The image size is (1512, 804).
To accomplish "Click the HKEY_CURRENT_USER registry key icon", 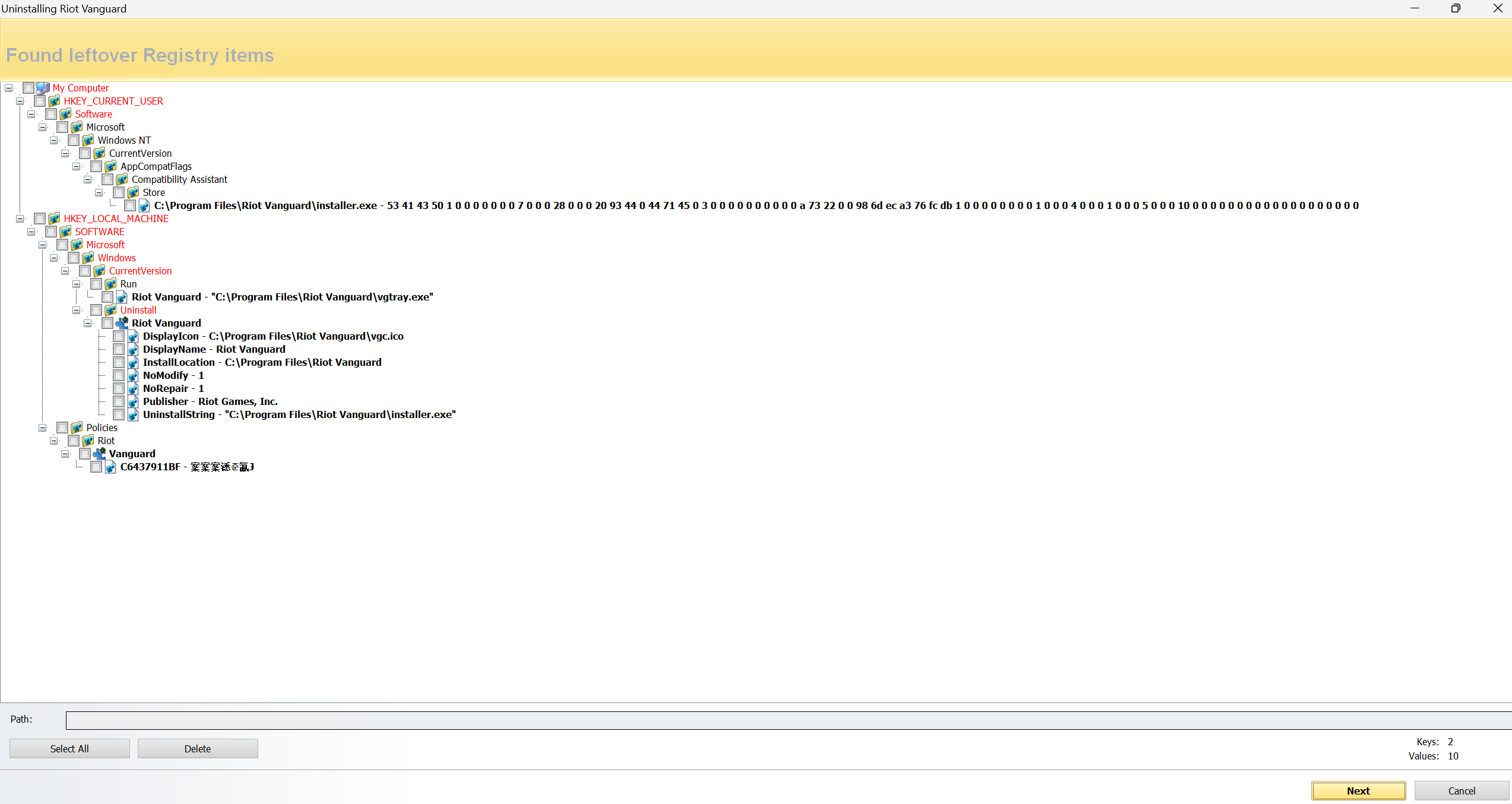I will coord(54,101).
